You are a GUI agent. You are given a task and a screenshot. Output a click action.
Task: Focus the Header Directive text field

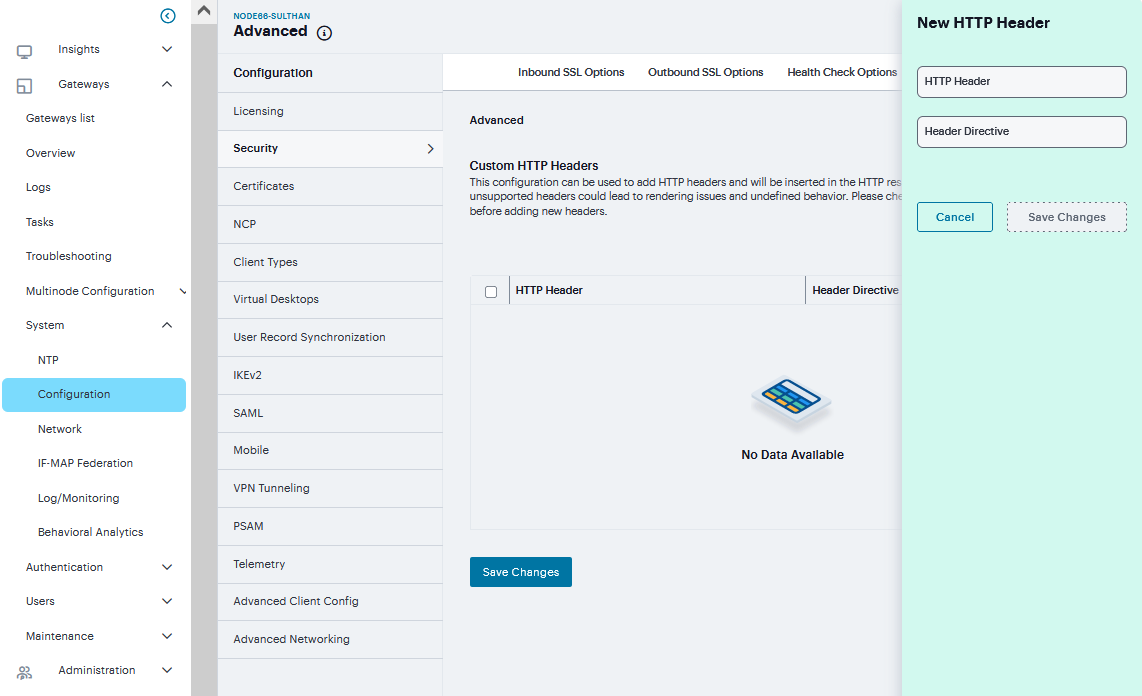coord(1021,132)
